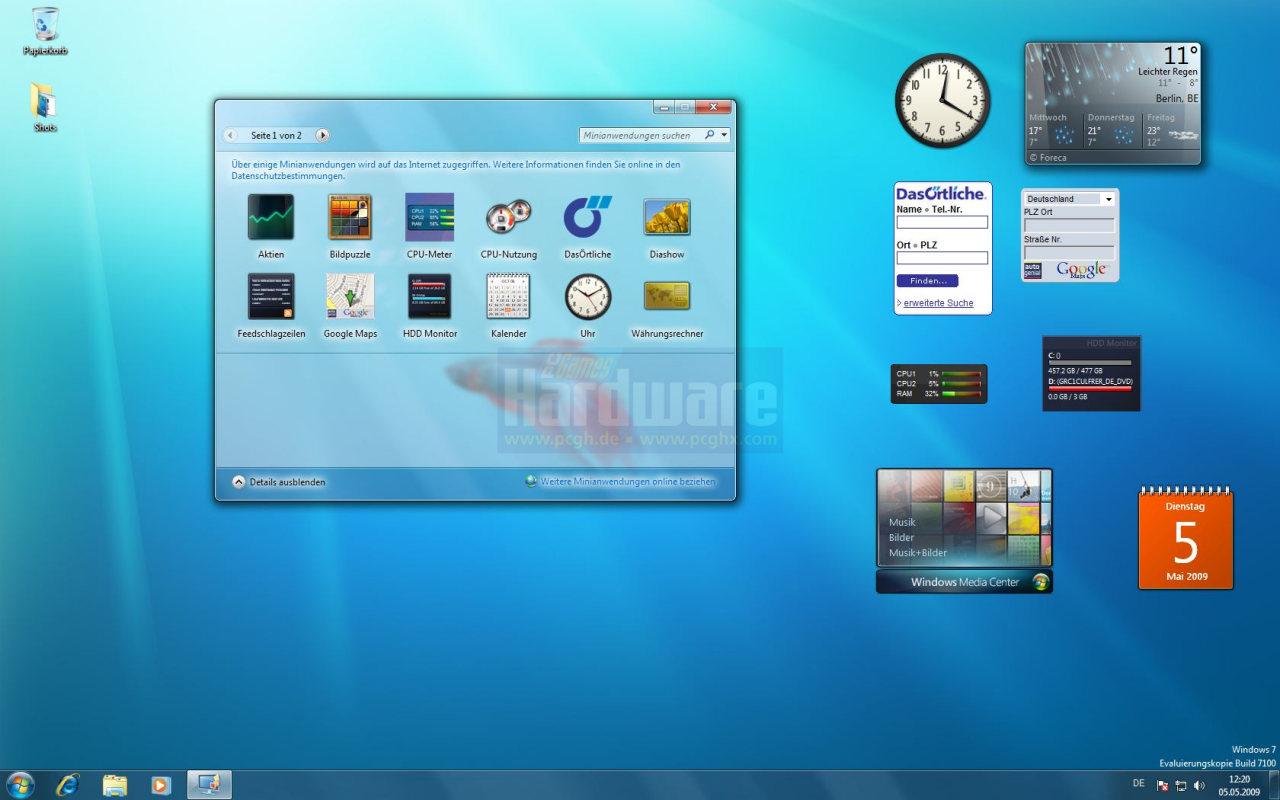Select the DasÖrtliche gadget in gallery

pos(587,217)
